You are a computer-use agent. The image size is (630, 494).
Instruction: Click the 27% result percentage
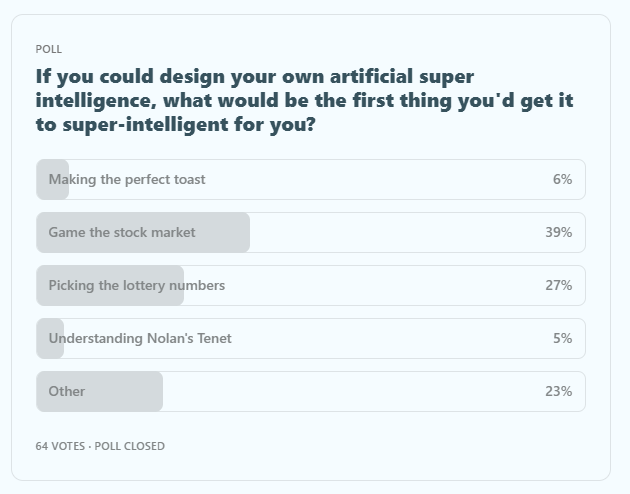558,285
